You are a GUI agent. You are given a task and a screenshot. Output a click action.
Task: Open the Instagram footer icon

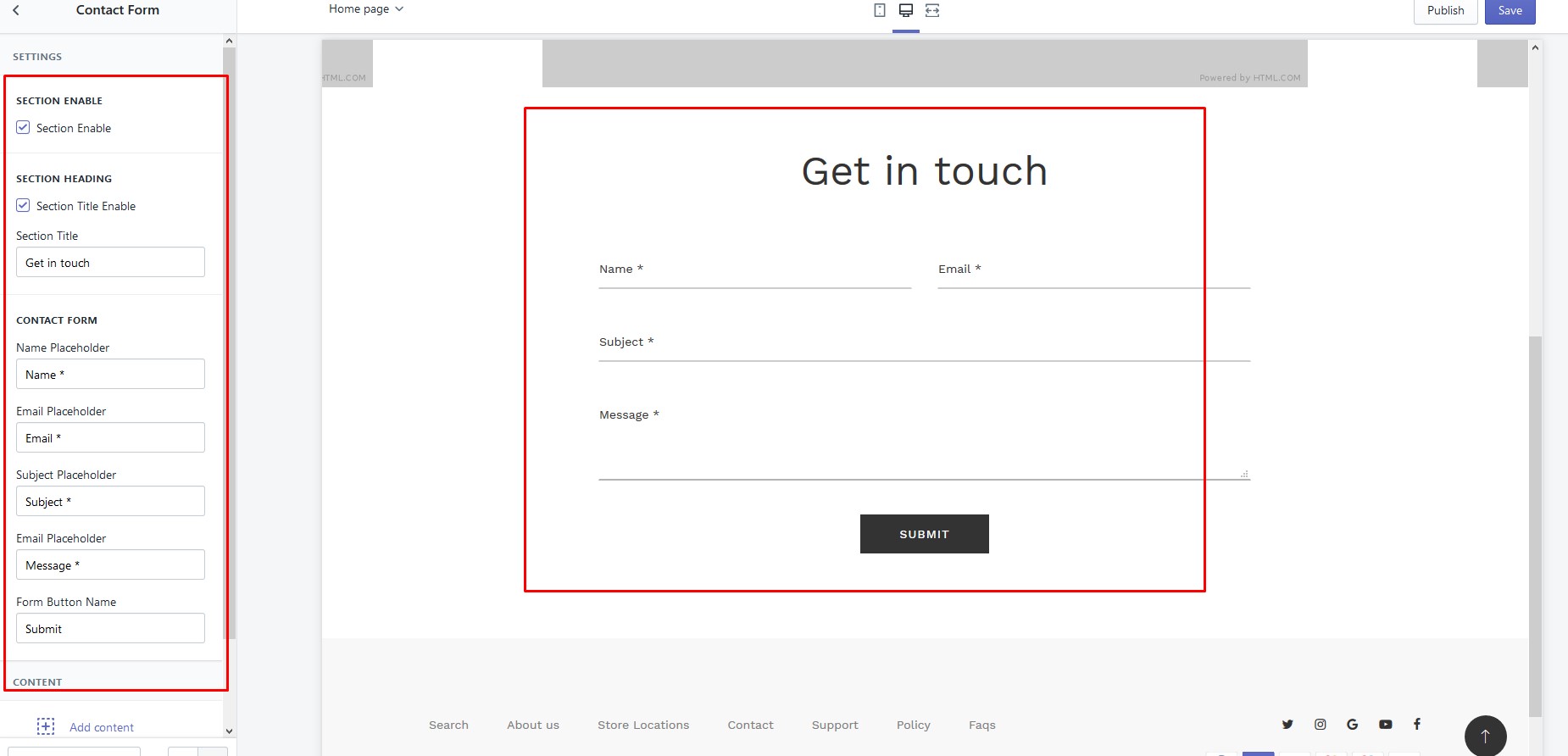pyautogui.click(x=1321, y=725)
